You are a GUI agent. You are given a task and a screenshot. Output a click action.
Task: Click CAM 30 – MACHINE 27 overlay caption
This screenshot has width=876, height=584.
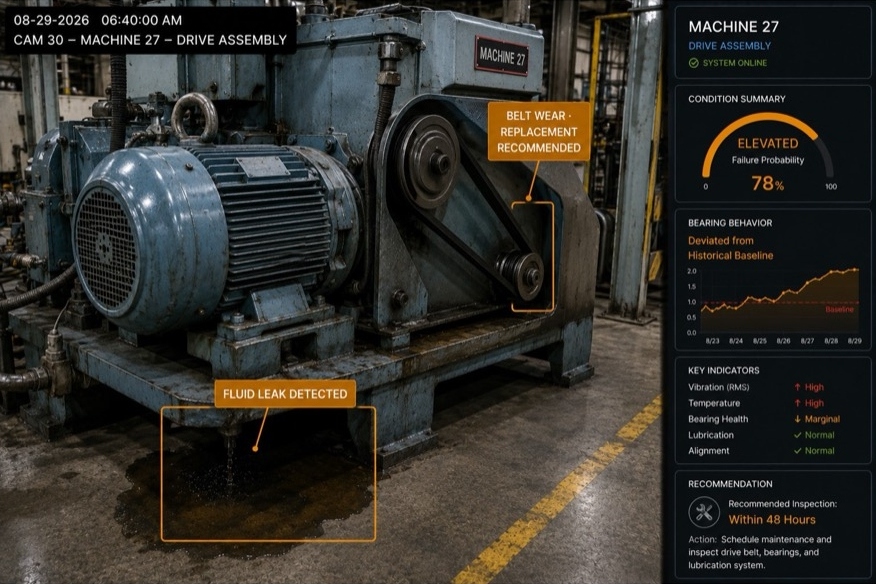point(150,40)
